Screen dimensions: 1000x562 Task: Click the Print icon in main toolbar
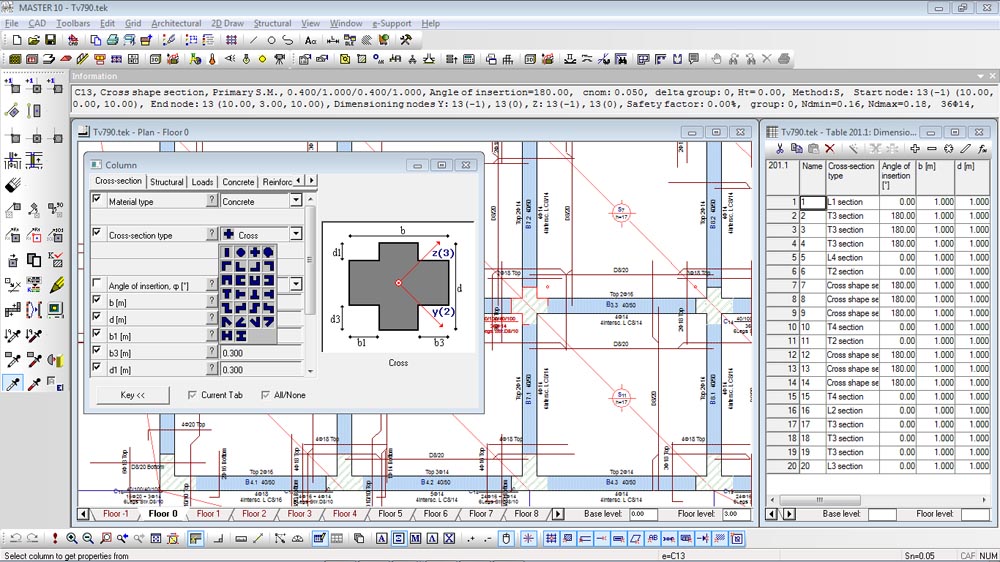(112, 41)
